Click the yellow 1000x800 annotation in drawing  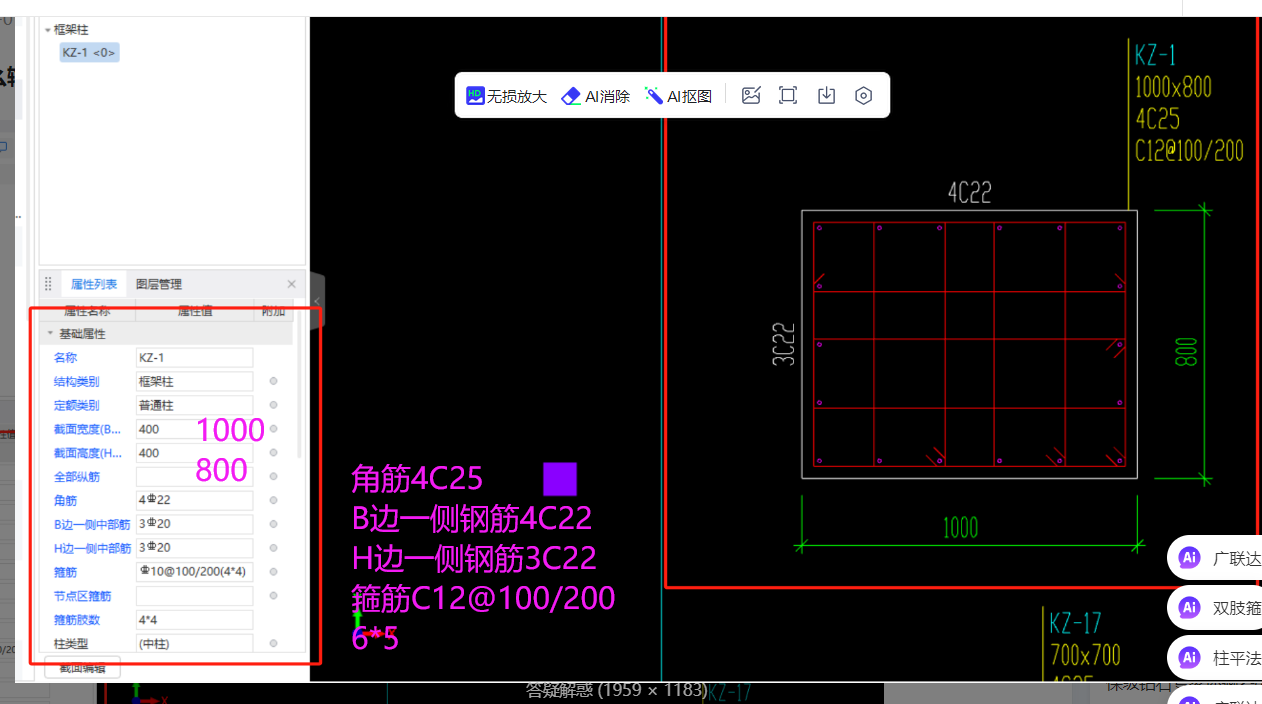pyautogui.click(x=1173, y=87)
